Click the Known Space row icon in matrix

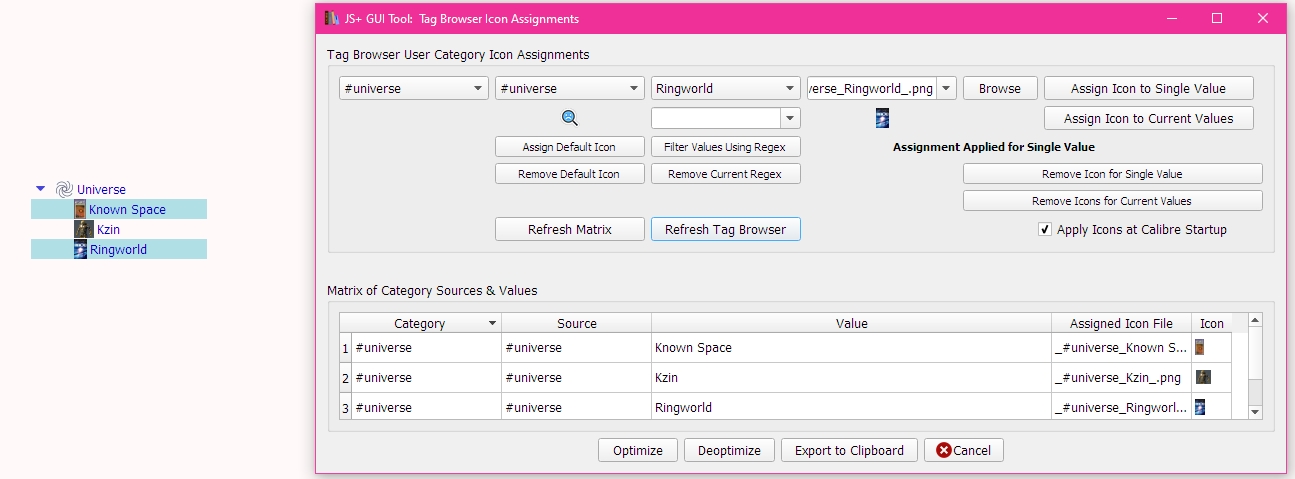[x=1199, y=347]
